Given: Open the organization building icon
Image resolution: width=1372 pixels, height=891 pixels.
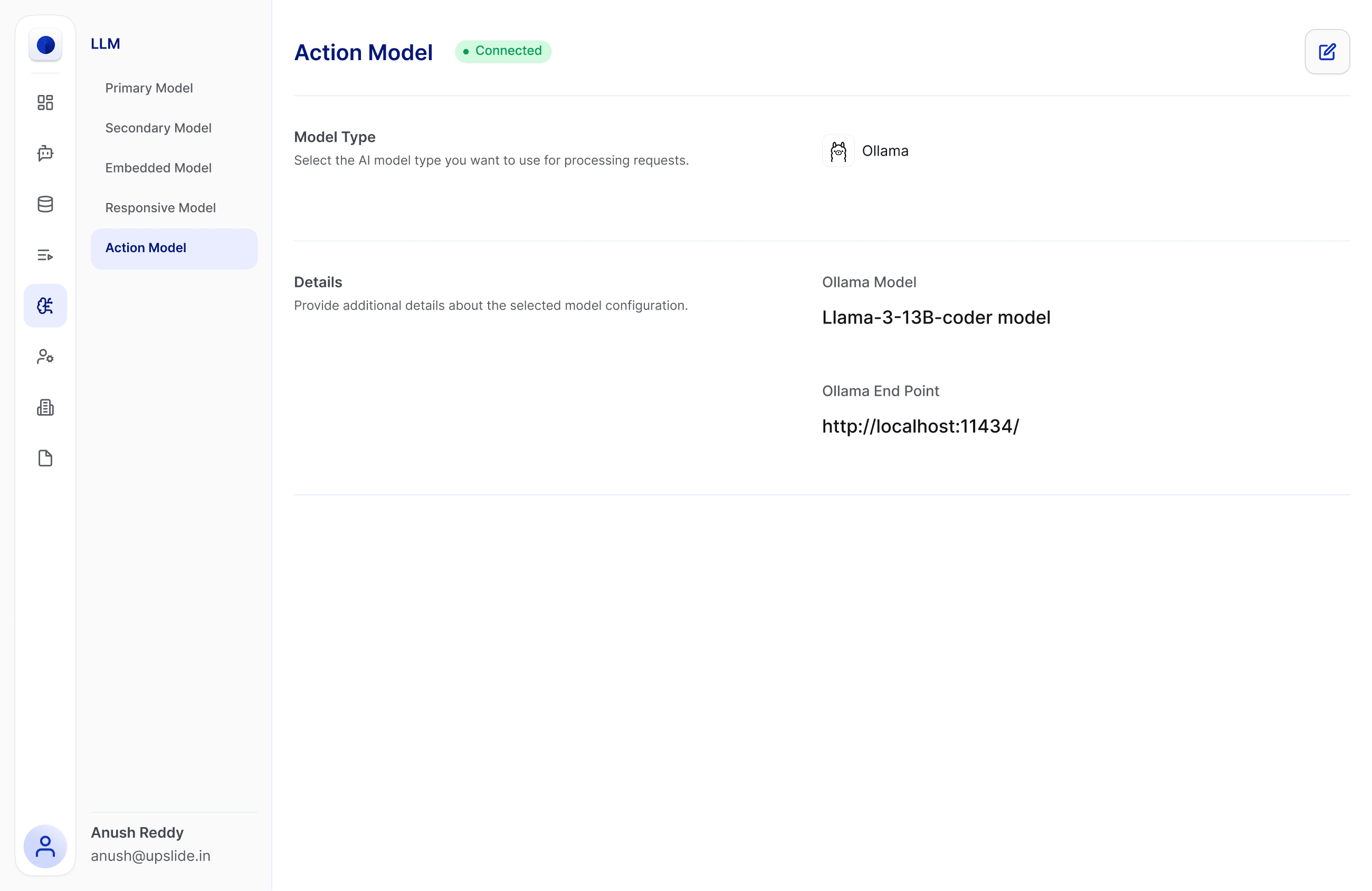Looking at the screenshot, I should click(x=45, y=407).
